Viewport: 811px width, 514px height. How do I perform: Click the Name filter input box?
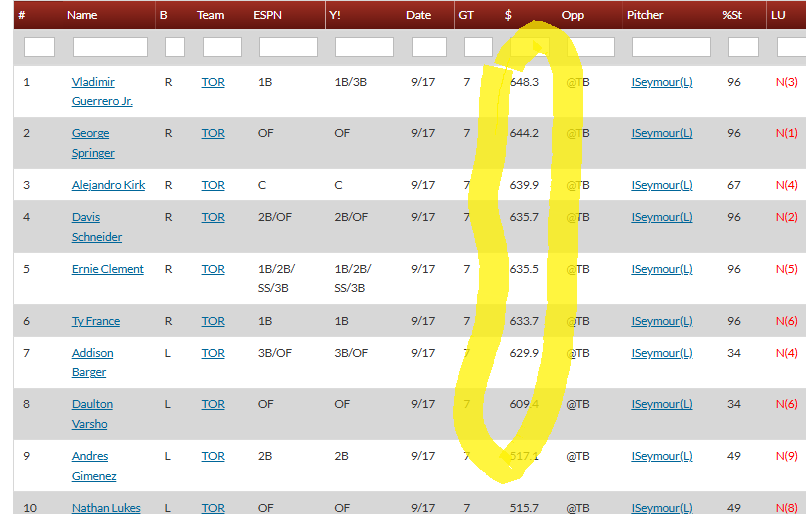[x=110, y=47]
